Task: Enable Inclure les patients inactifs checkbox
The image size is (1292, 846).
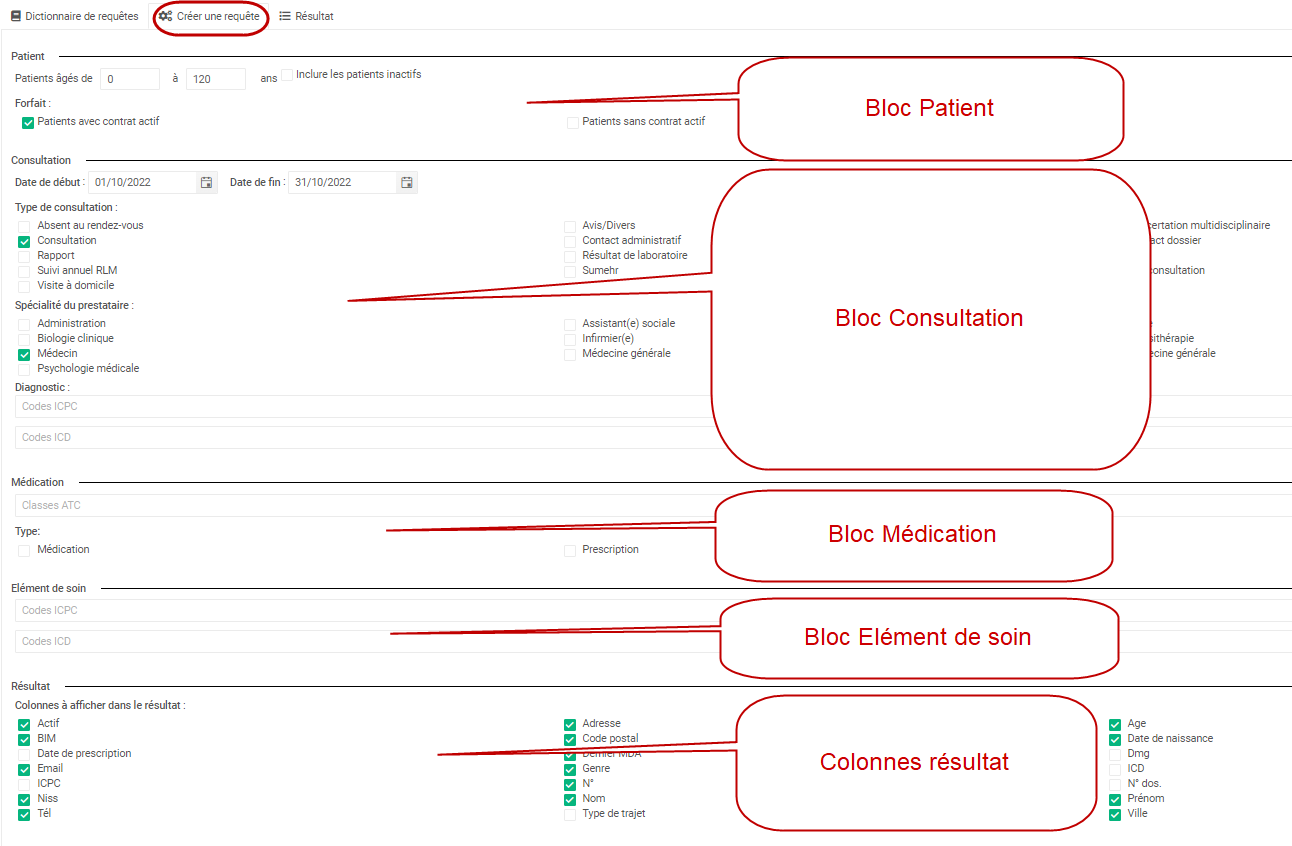Action: pos(287,75)
